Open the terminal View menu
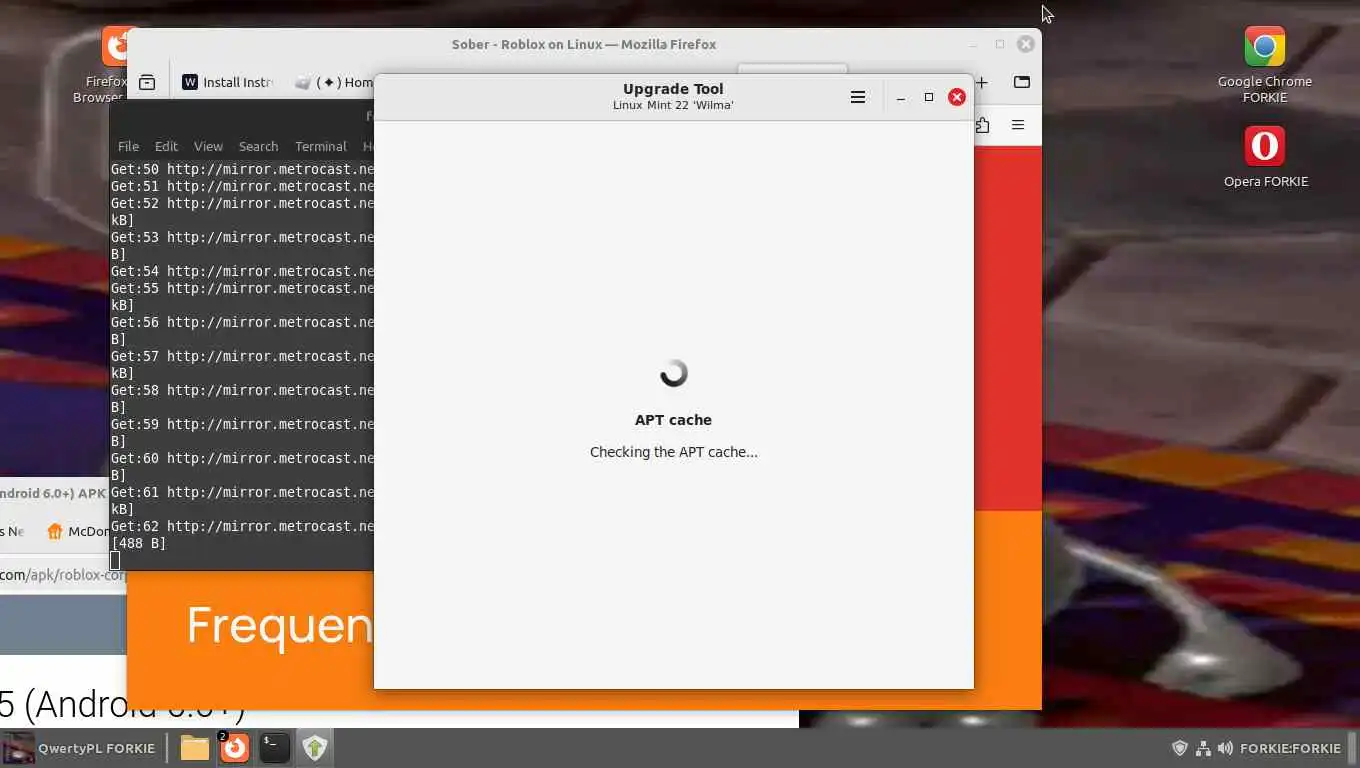The image size is (1360, 768). 208,146
